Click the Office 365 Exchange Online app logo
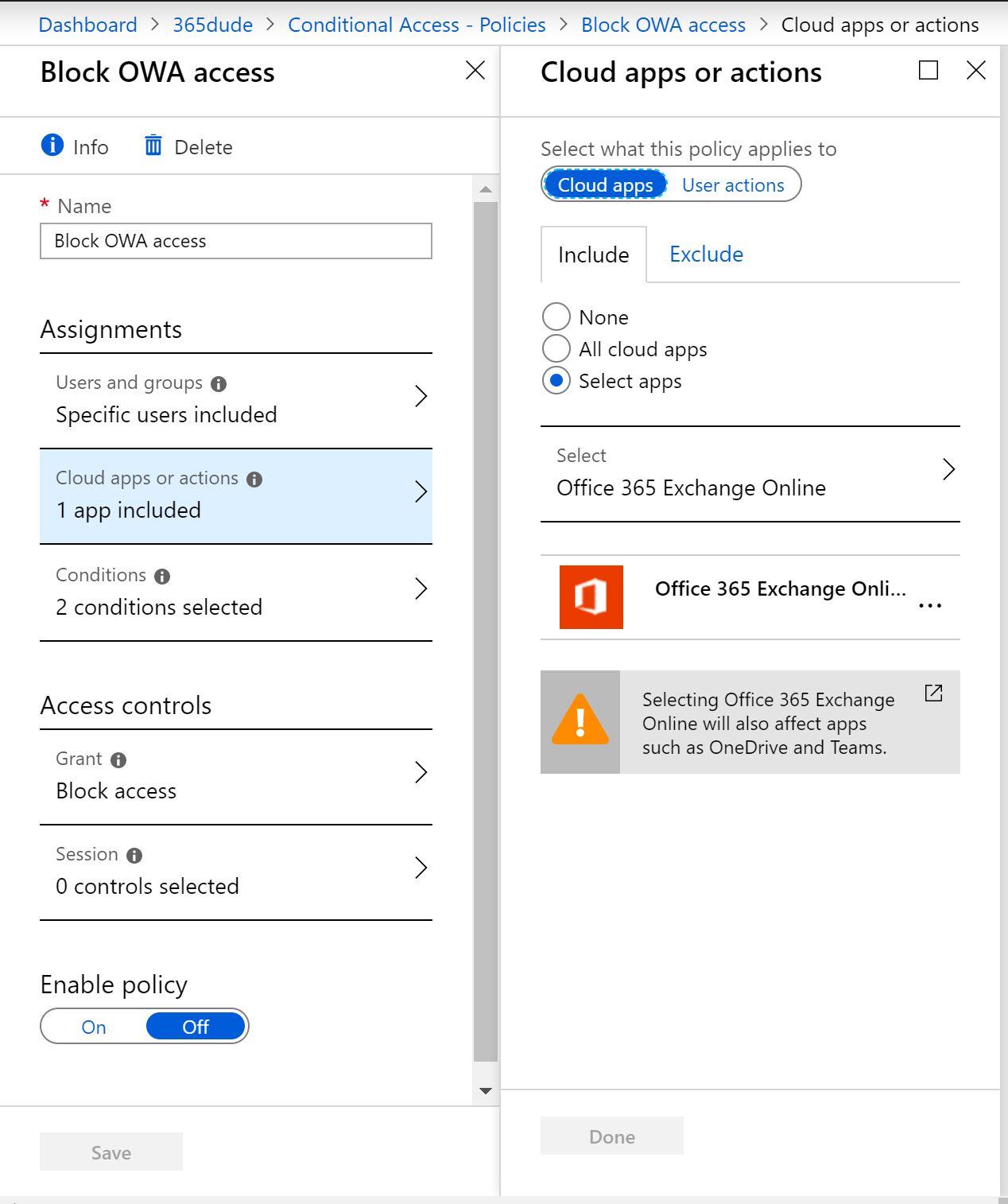This screenshot has height=1204, width=1008. [591, 597]
